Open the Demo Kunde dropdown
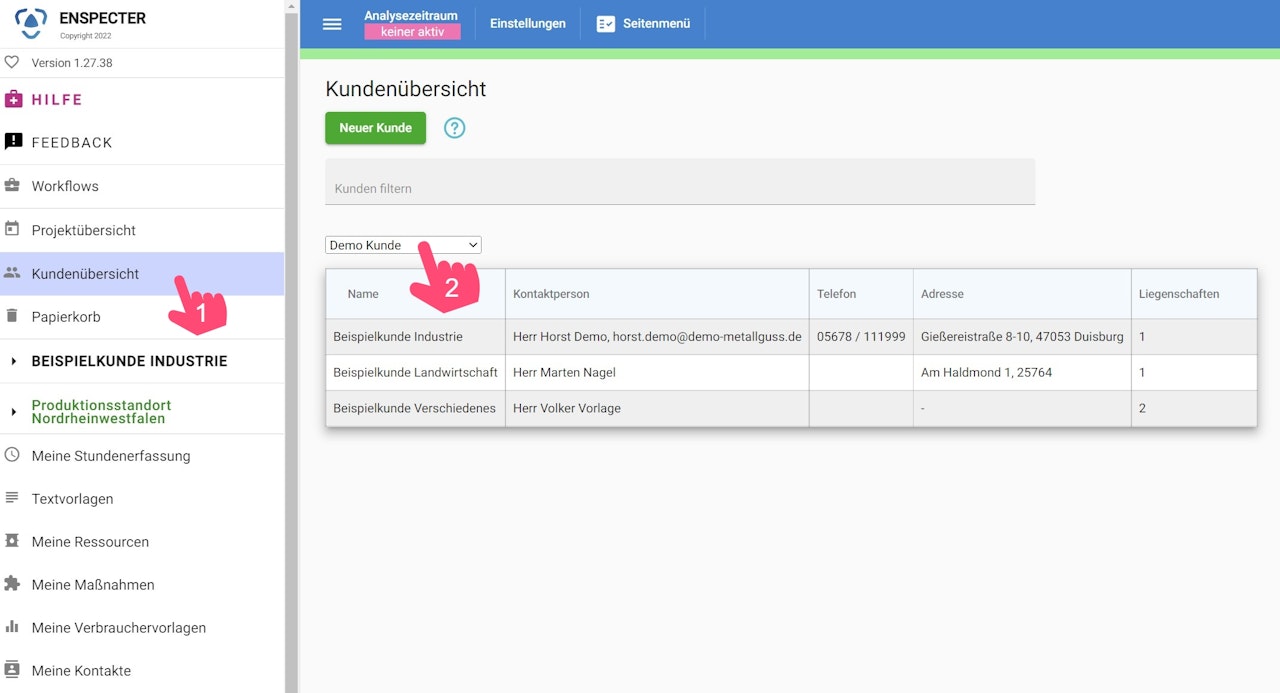 (403, 245)
